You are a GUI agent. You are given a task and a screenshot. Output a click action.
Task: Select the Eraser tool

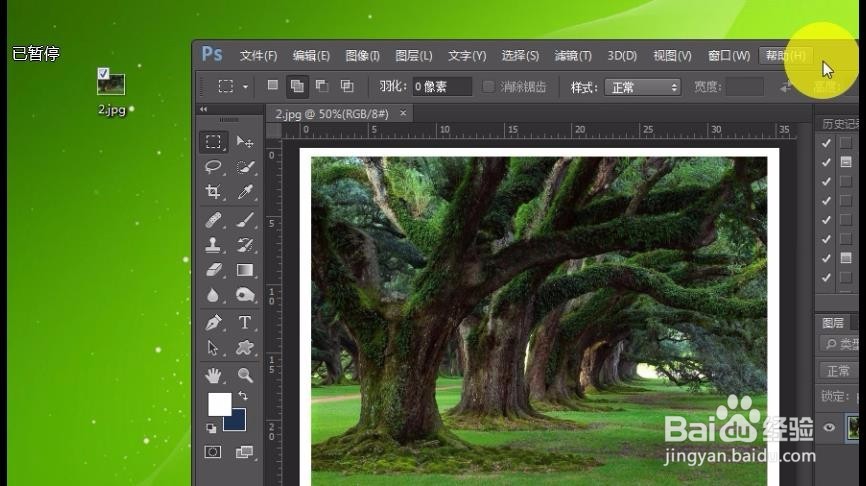[213, 270]
